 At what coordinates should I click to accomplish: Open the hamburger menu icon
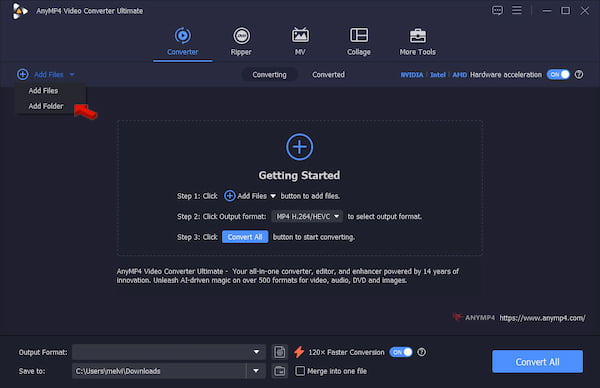click(517, 10)
